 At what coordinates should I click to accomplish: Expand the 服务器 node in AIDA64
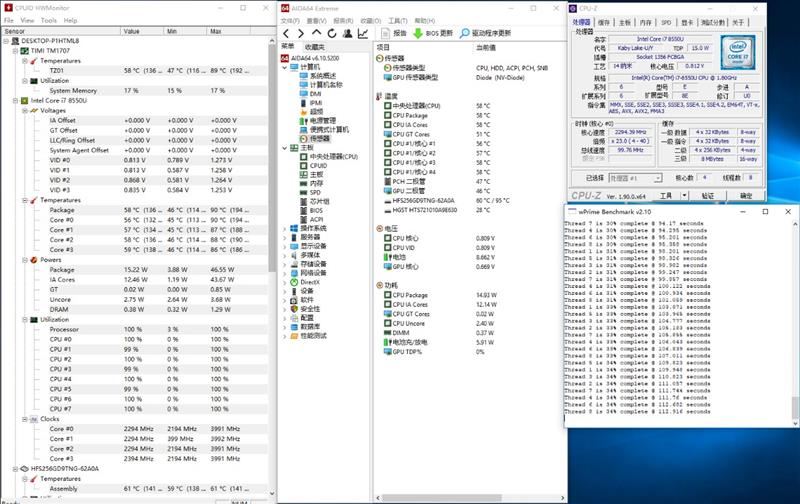285,238
